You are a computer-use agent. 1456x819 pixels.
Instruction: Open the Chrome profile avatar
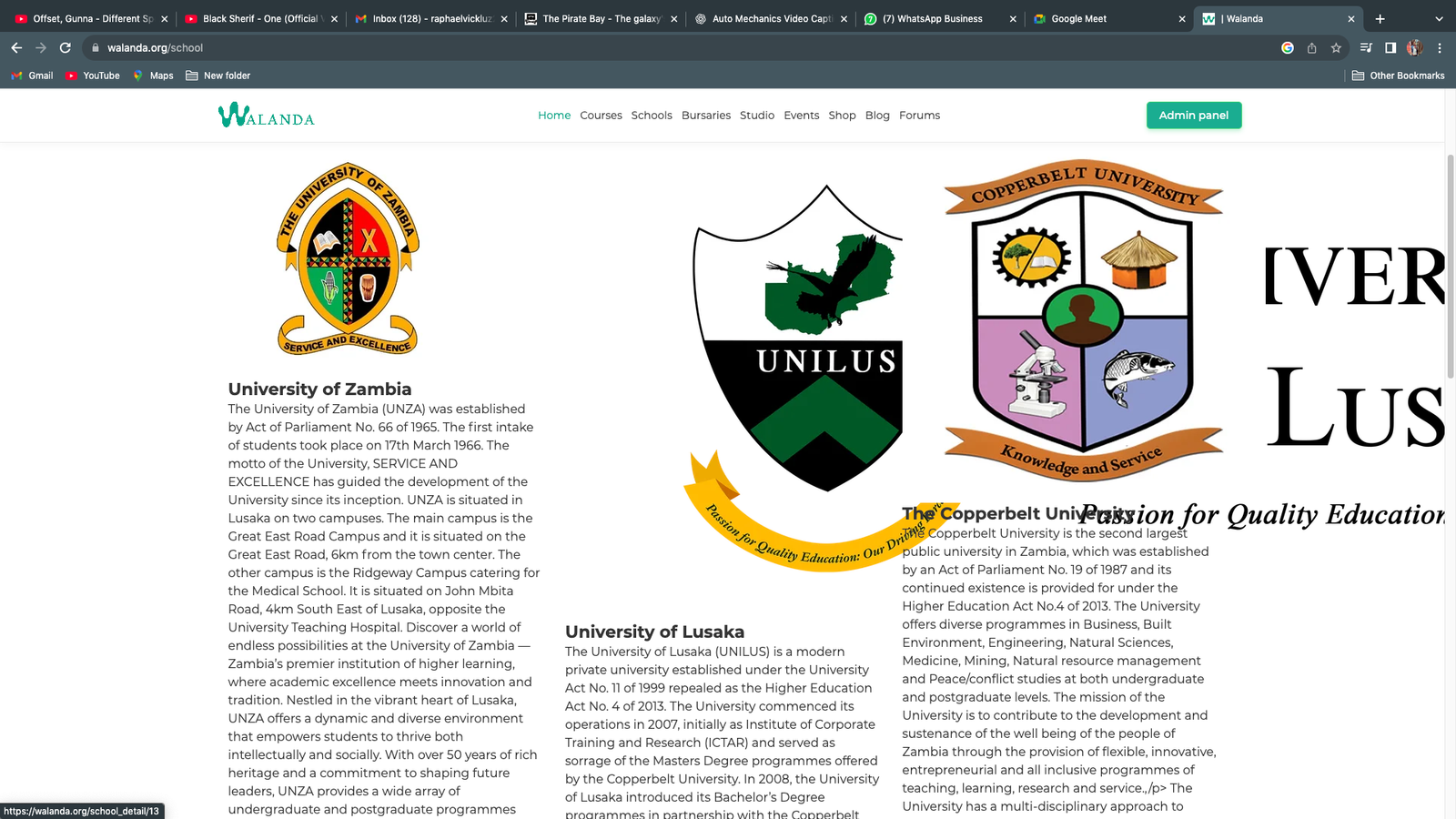coord(1414,47)
